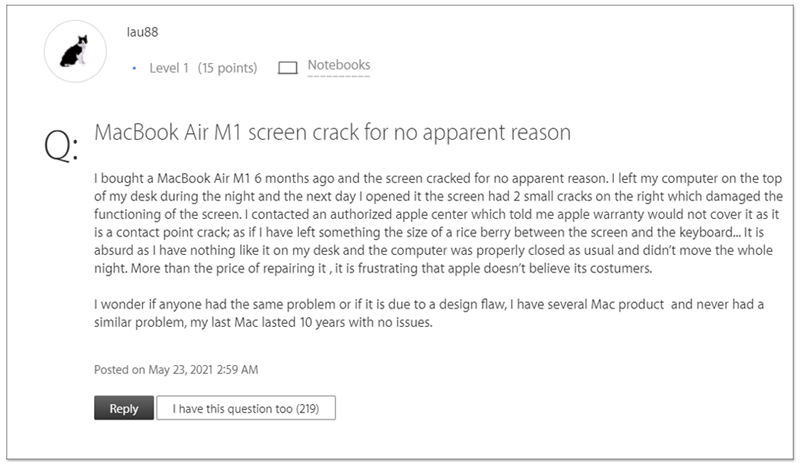The width and height of the screenshot is (800, 465).
Task: Click the (15 points) score text
Action: pyautogui.click(x=228, y=68)
